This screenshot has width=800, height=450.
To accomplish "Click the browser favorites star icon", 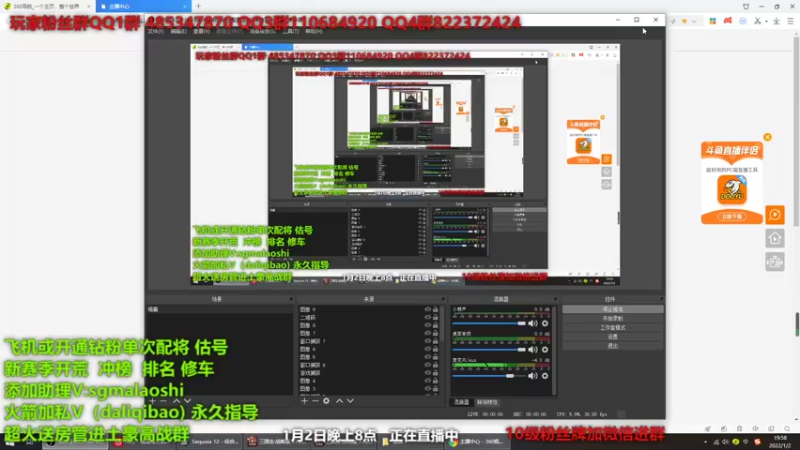I will [684, 21].
